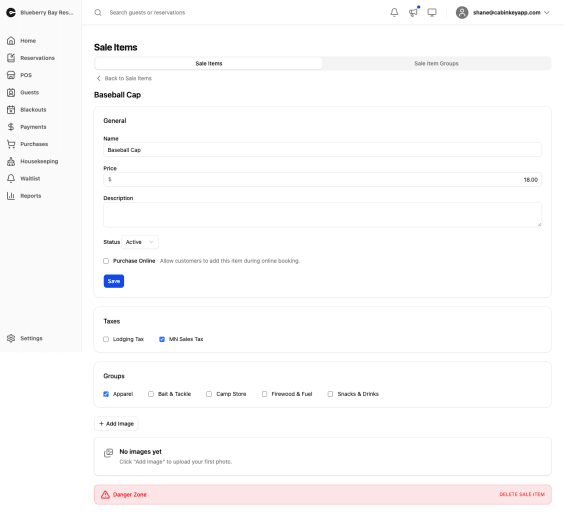Check the Lodging Tax box
Screen dimensions: 564x520
click(x=106, y=339)
